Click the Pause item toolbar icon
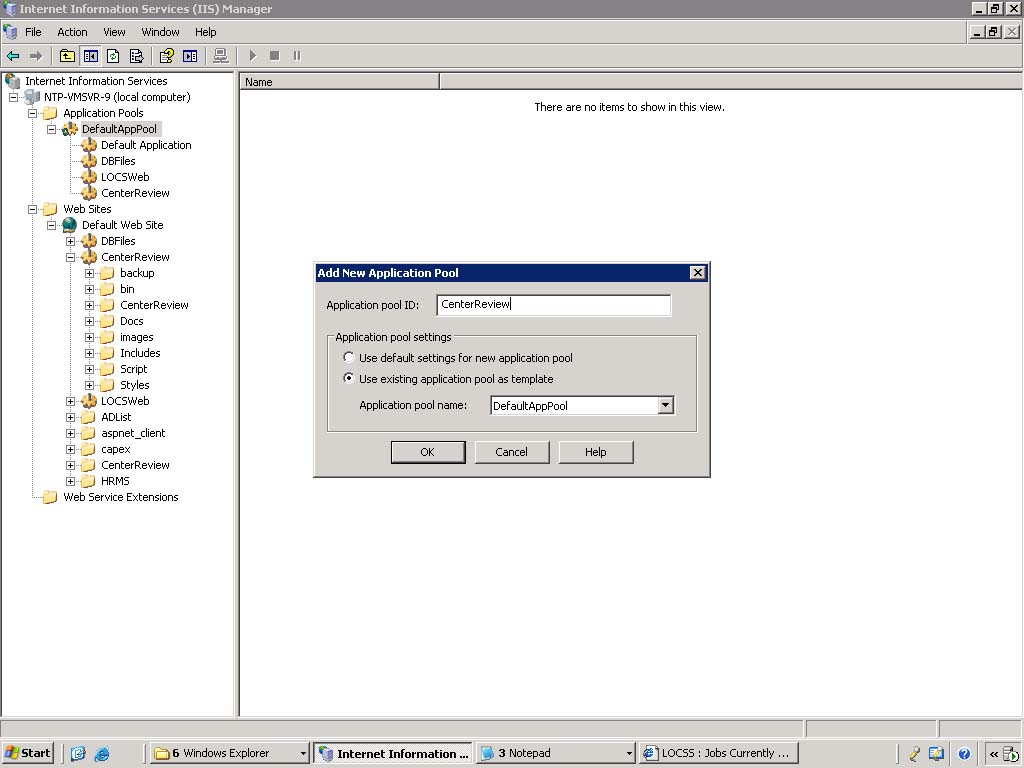Viewport: 1024px width, 768px height. point(296,56)
